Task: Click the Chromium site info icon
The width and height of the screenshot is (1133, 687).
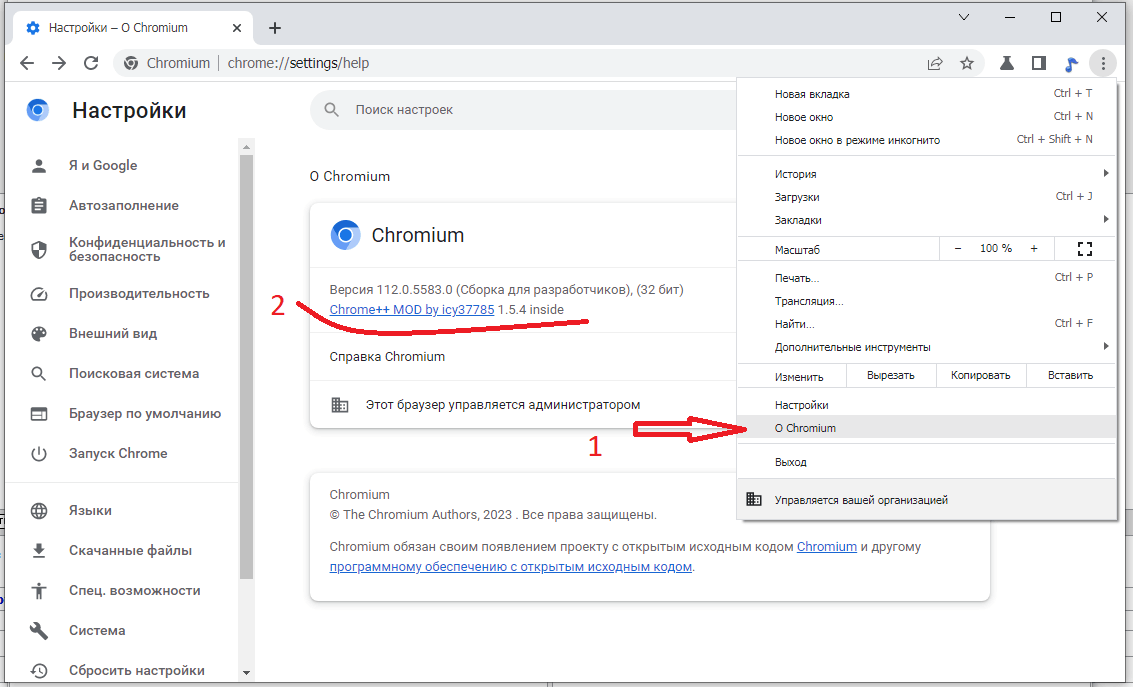Action: point(131,64)
